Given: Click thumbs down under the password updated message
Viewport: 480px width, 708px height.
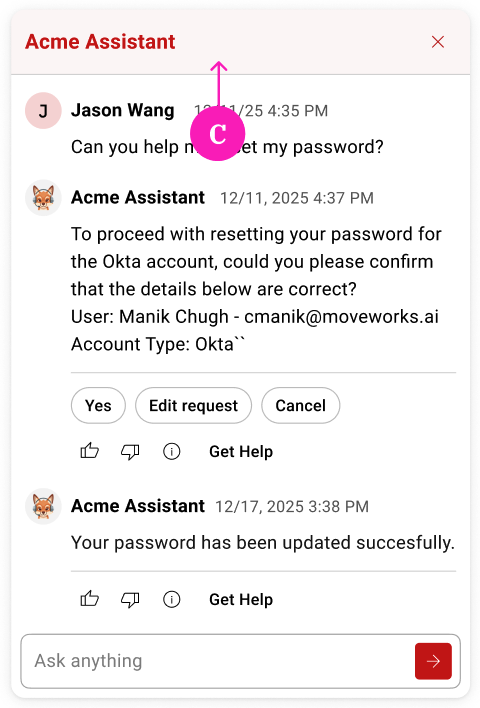Looking at the screenshot, I should pyautogui.click(x=130, y=599).
